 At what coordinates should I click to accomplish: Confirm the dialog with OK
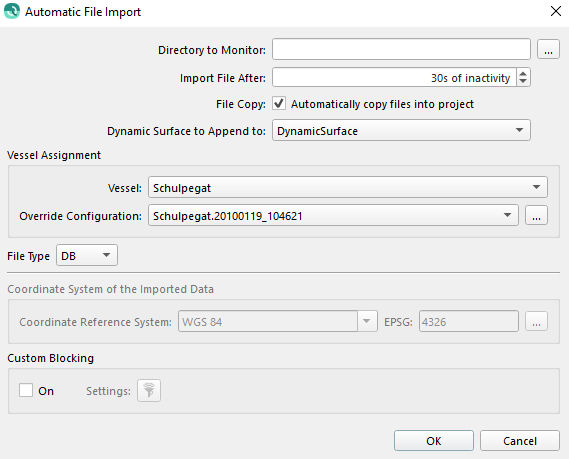pyautogui.click(x=434, y=441)
